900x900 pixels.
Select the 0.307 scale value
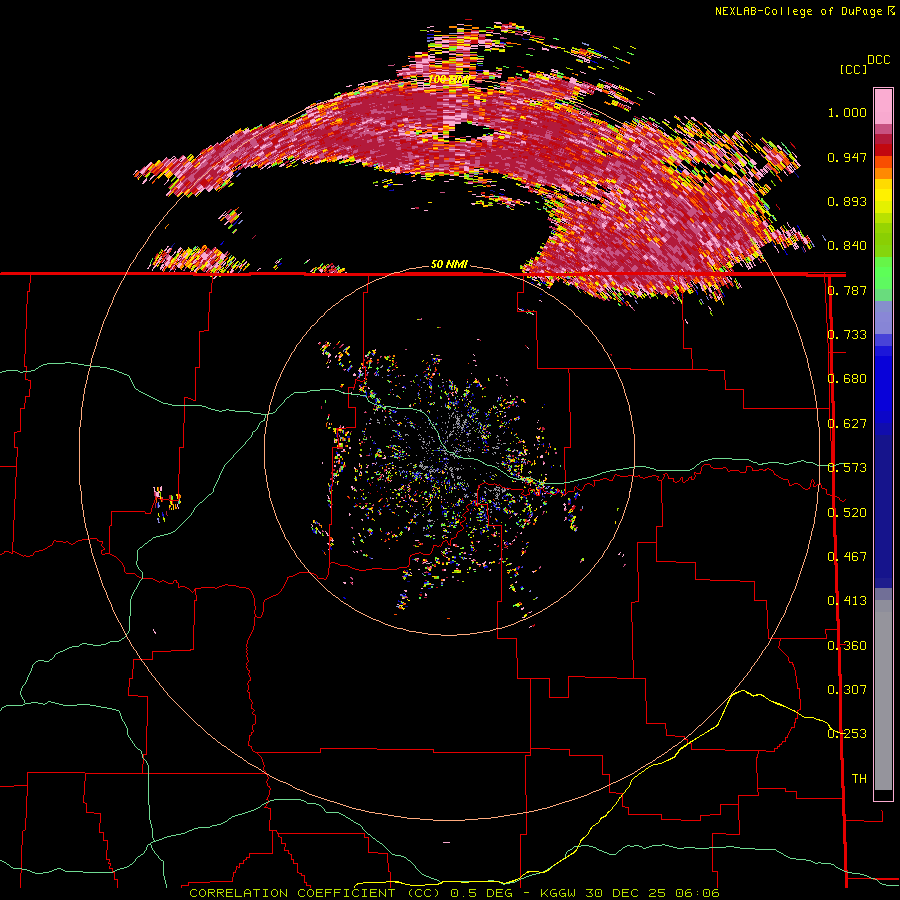pos(847,689)
